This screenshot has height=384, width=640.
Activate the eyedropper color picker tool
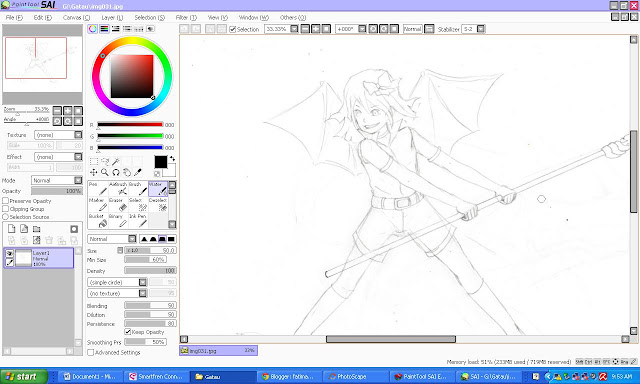tap(138, 173)
